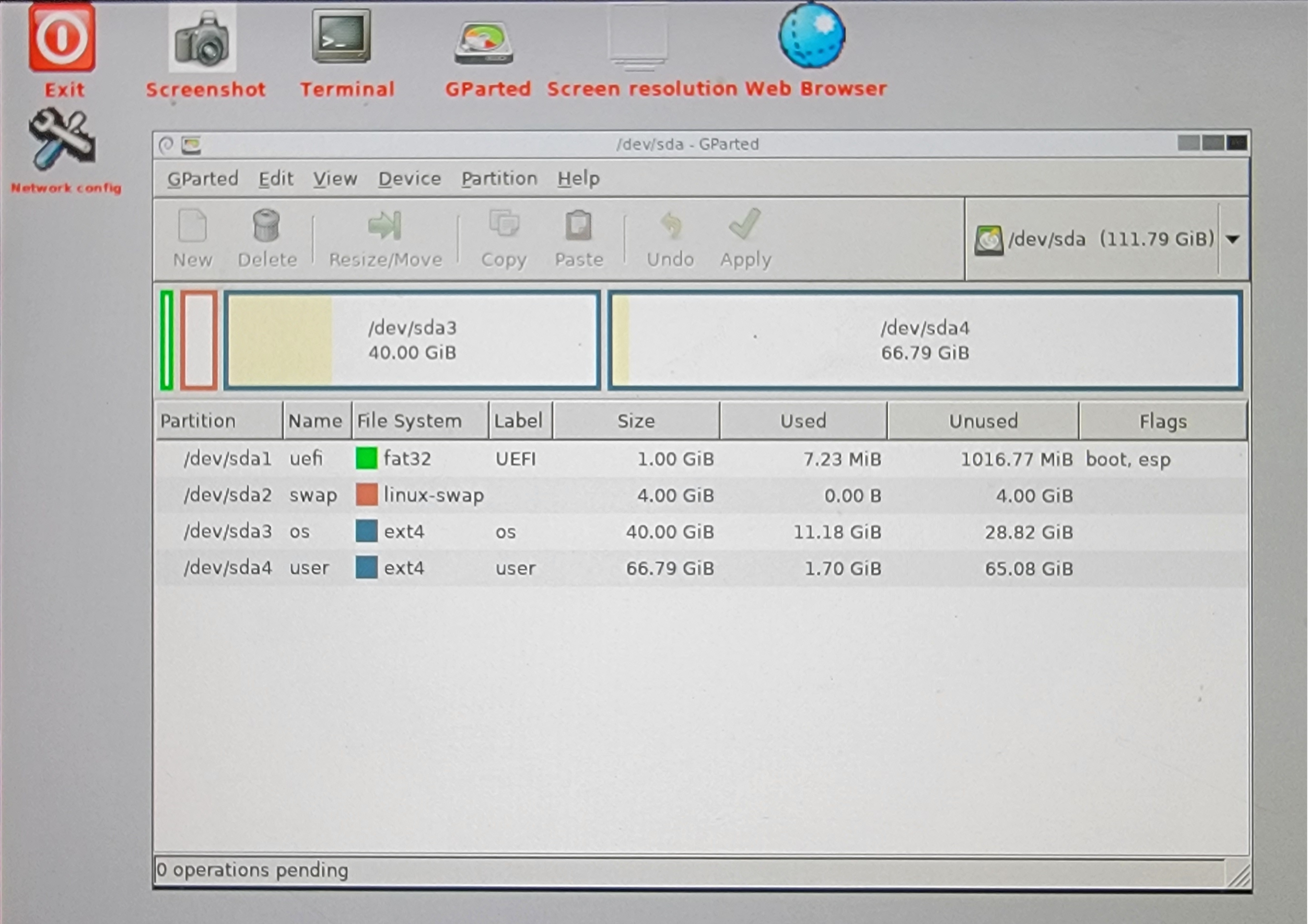Click the Apply checkmark toolbar icon
The image size is (1308, 924).
(745, 224)
